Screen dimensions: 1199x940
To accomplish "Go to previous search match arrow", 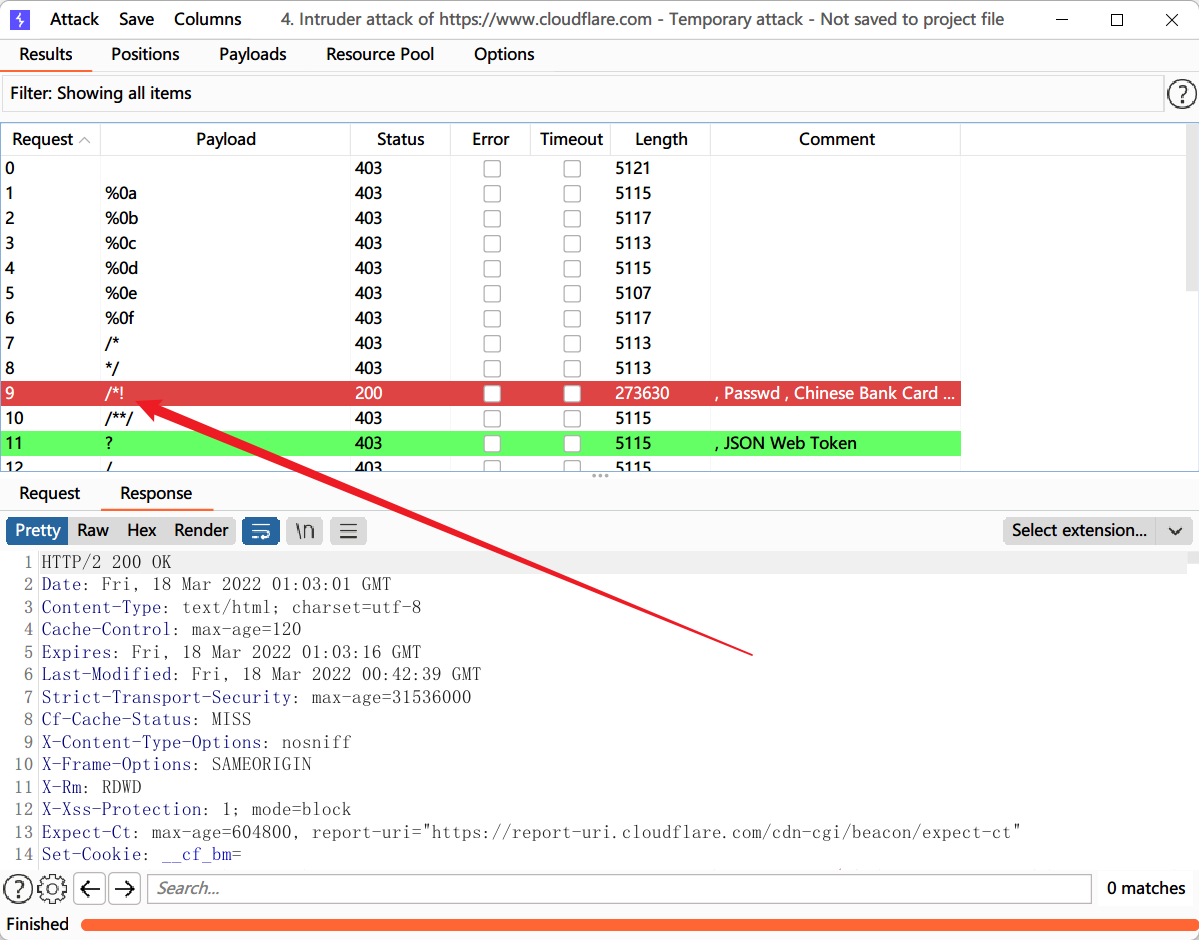I will 89,889.
